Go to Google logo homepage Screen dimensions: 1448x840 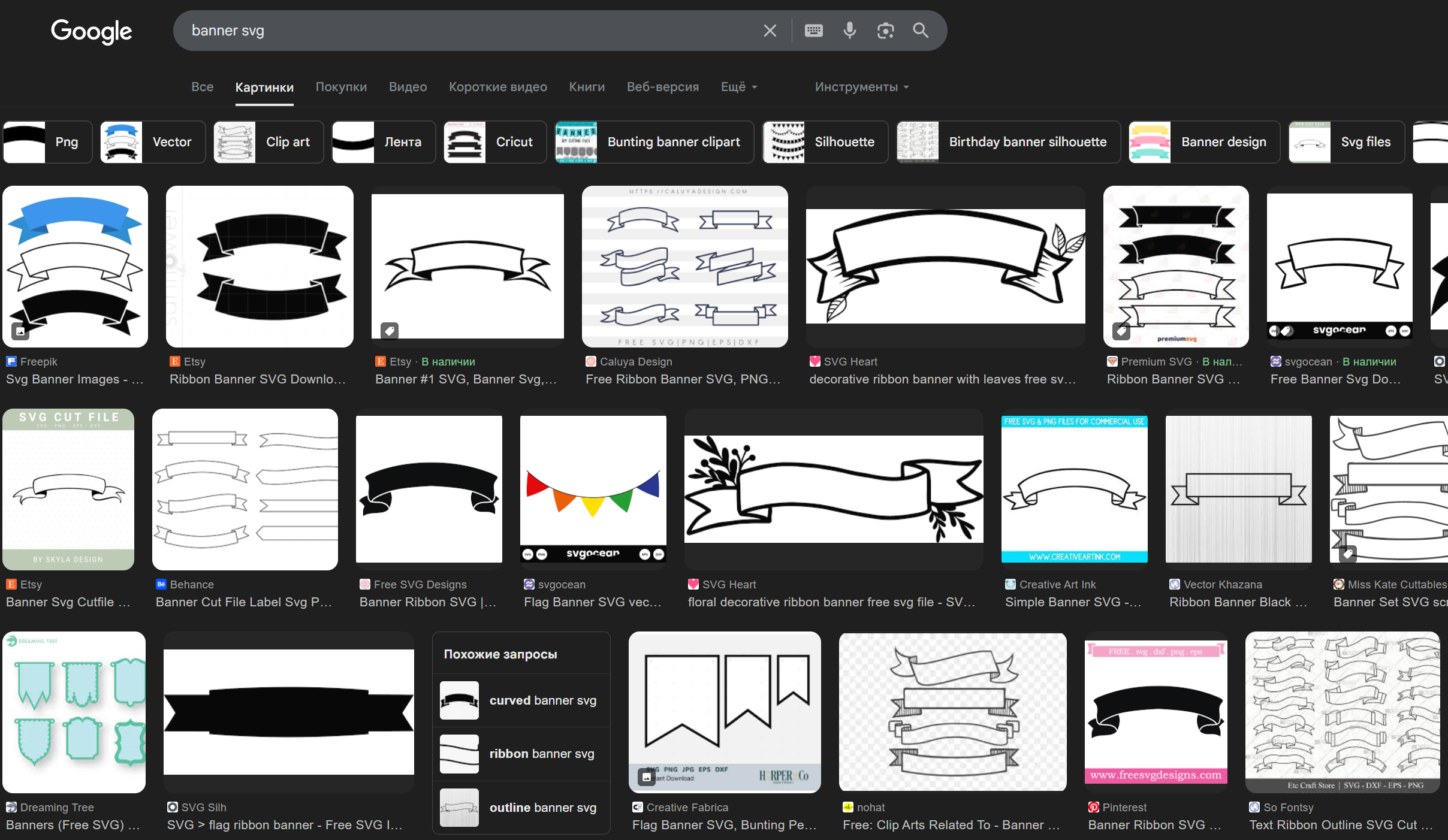tap(91, 31)
